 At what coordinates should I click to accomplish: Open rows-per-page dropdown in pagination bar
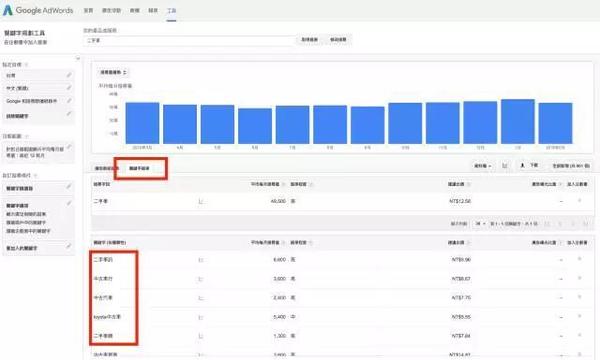[480, 223]
